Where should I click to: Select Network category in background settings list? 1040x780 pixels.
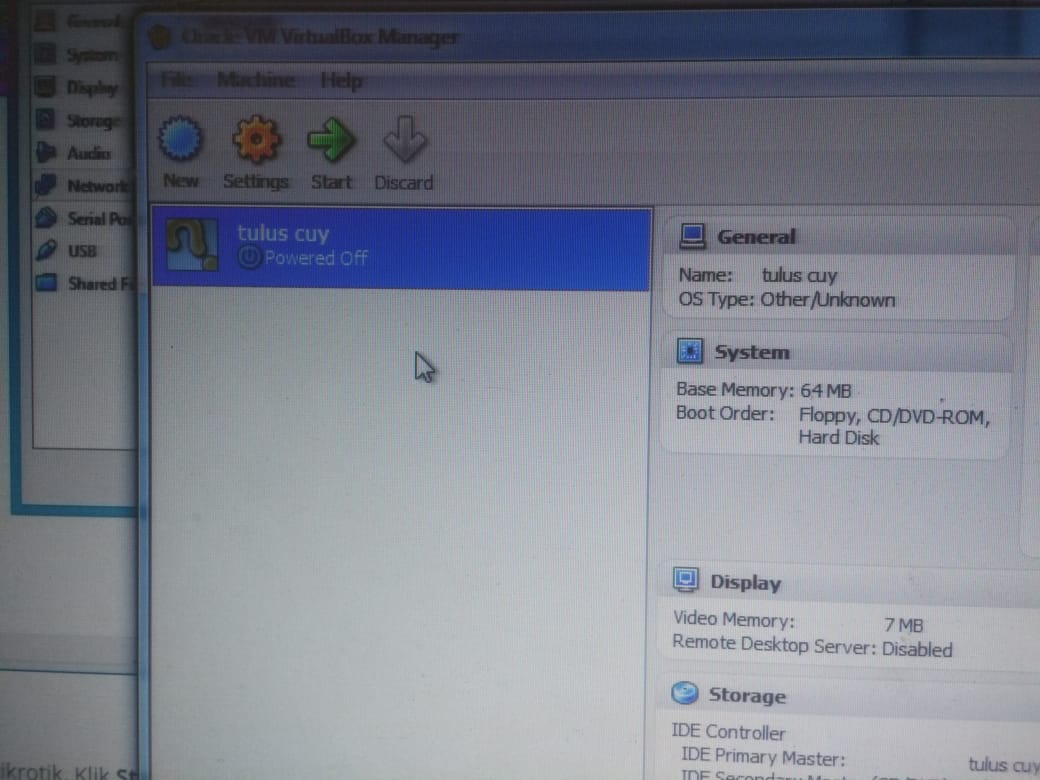click(99, 186)
